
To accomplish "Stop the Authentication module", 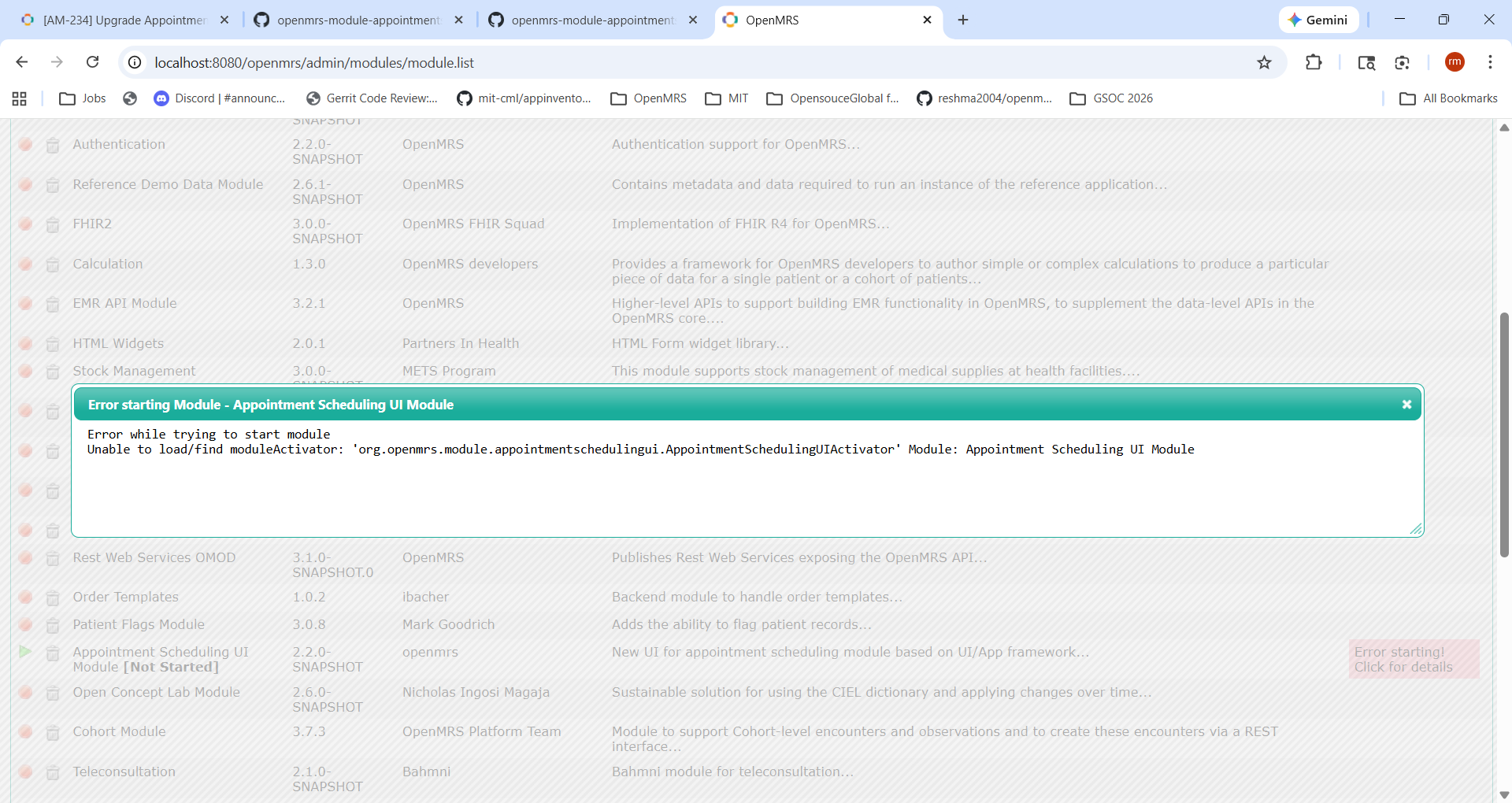I will pyautogui.click(x=25, y=145).
